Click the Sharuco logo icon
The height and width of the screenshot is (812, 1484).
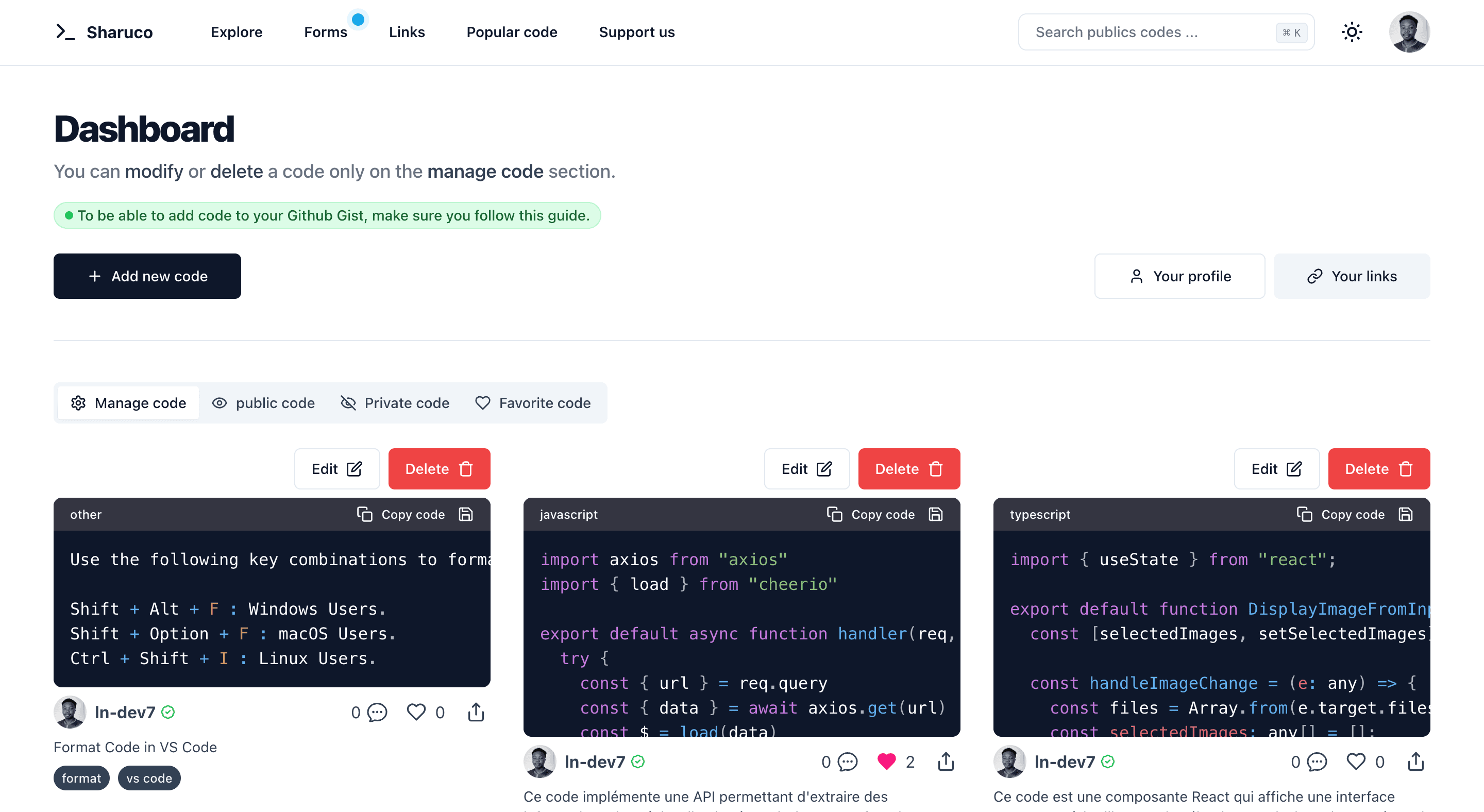tap(65, 32)
